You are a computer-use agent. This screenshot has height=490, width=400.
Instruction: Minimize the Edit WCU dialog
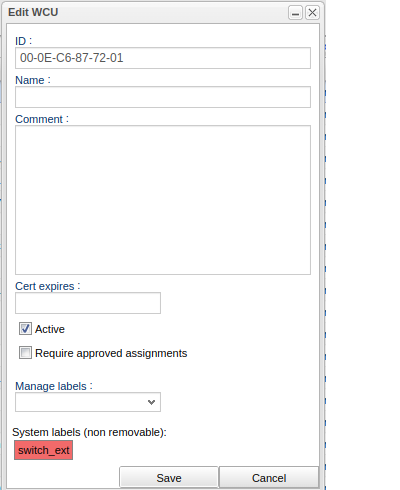[295, 13]
